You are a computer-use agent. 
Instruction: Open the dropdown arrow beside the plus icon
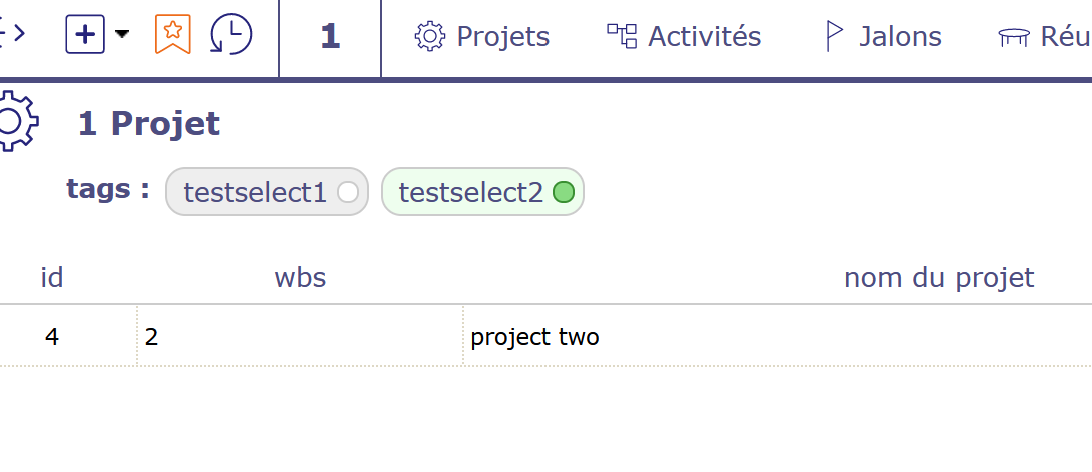point(122,34)
